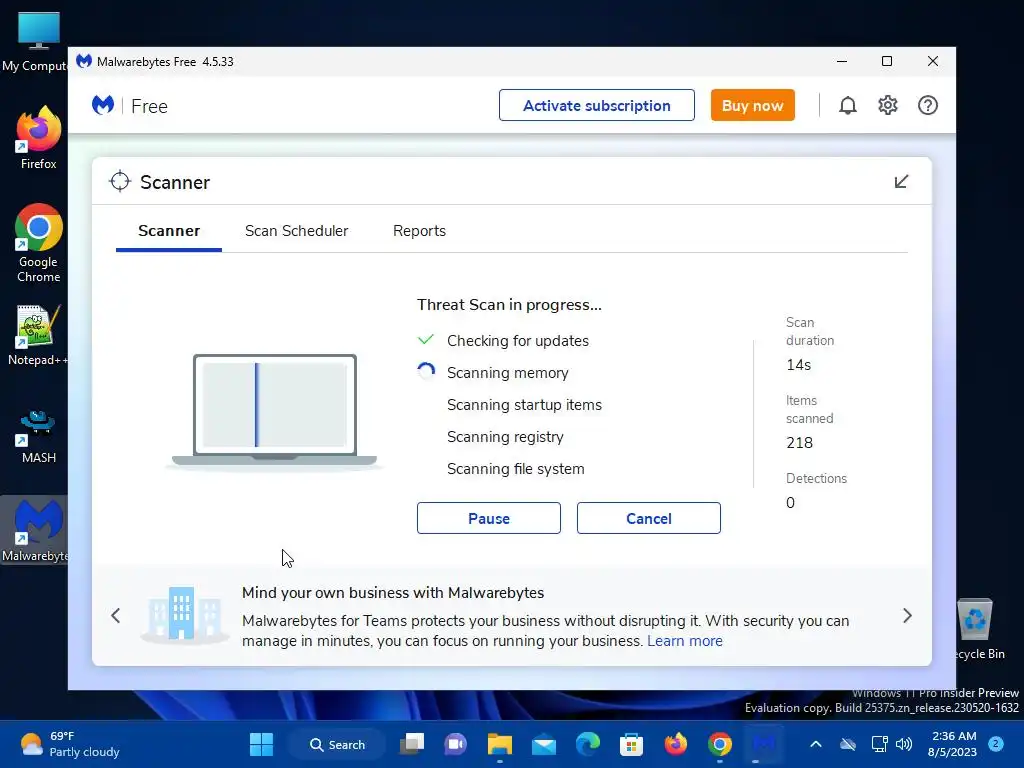Image resolution: width=1024 pixels, height=768 pixels.
Task: Open Firefox from the taskbar
Action: [x=675, y=744]
